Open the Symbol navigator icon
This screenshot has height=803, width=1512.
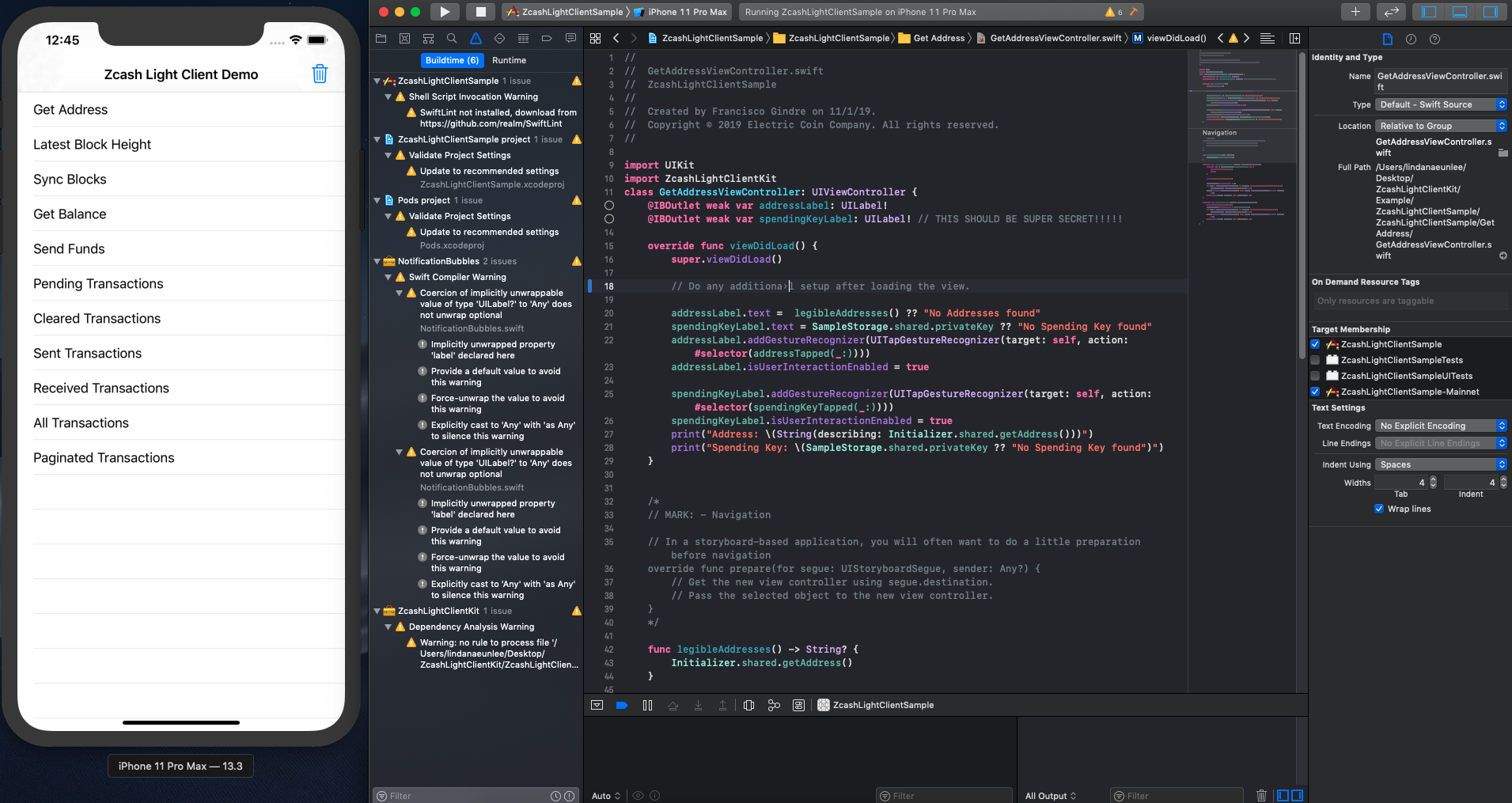point(428,38)
